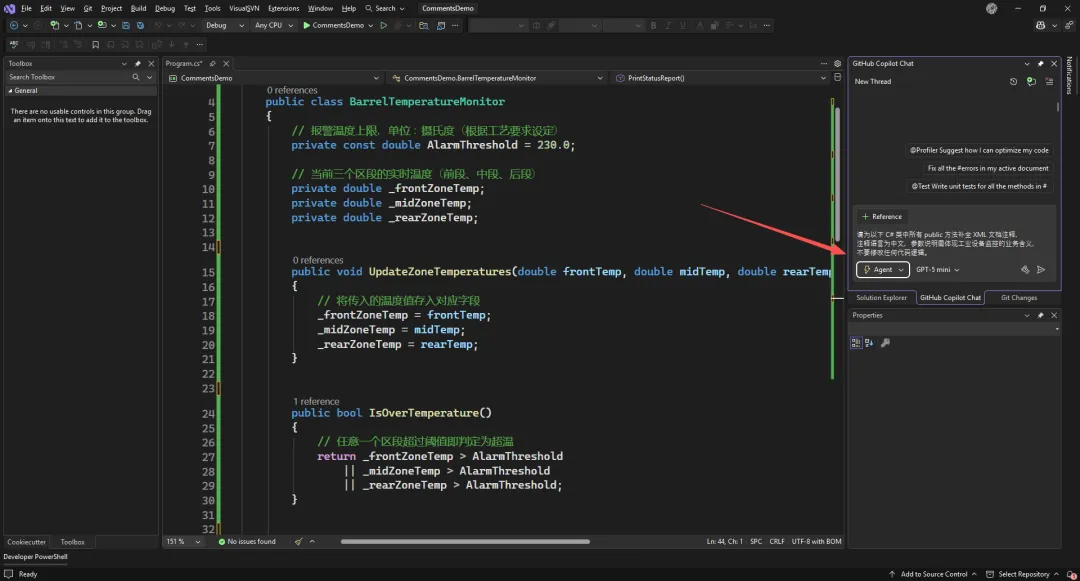1080x581 pixels.
Task: Click the Live Share icon at top right
Action: click(1069, 25)
